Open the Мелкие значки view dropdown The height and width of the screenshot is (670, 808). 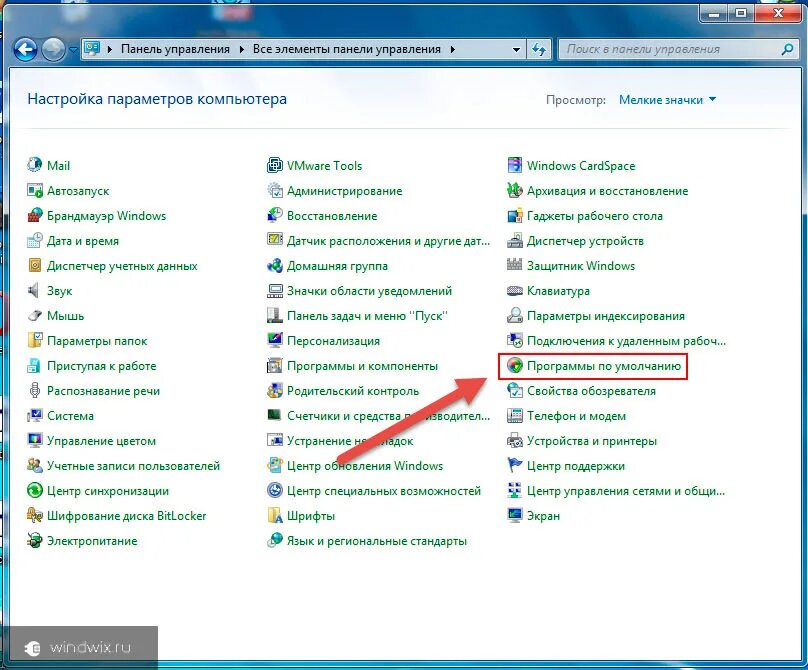pos(667,99)
